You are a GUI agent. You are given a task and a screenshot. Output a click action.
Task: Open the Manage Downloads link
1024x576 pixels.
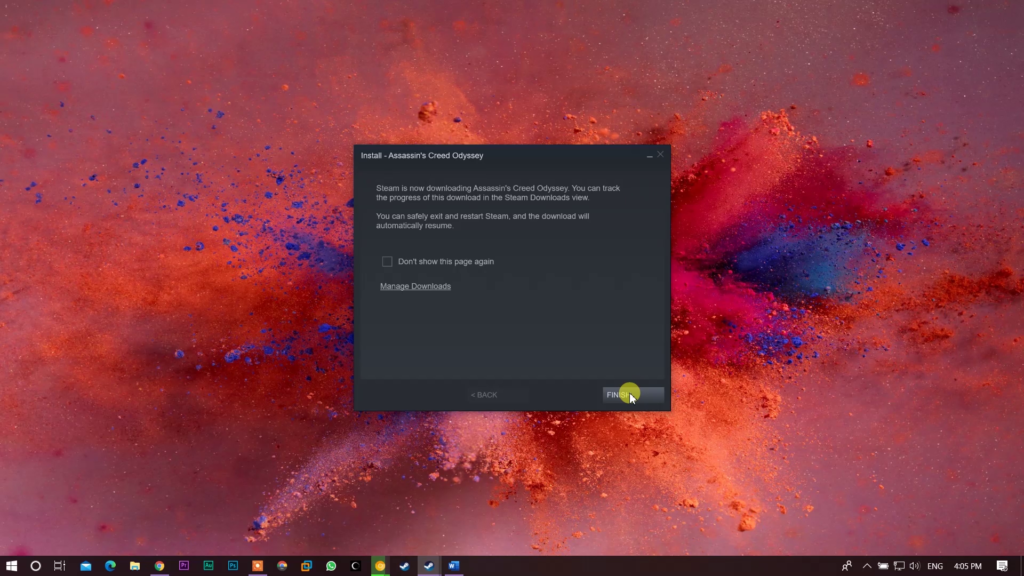click(415, 286)
